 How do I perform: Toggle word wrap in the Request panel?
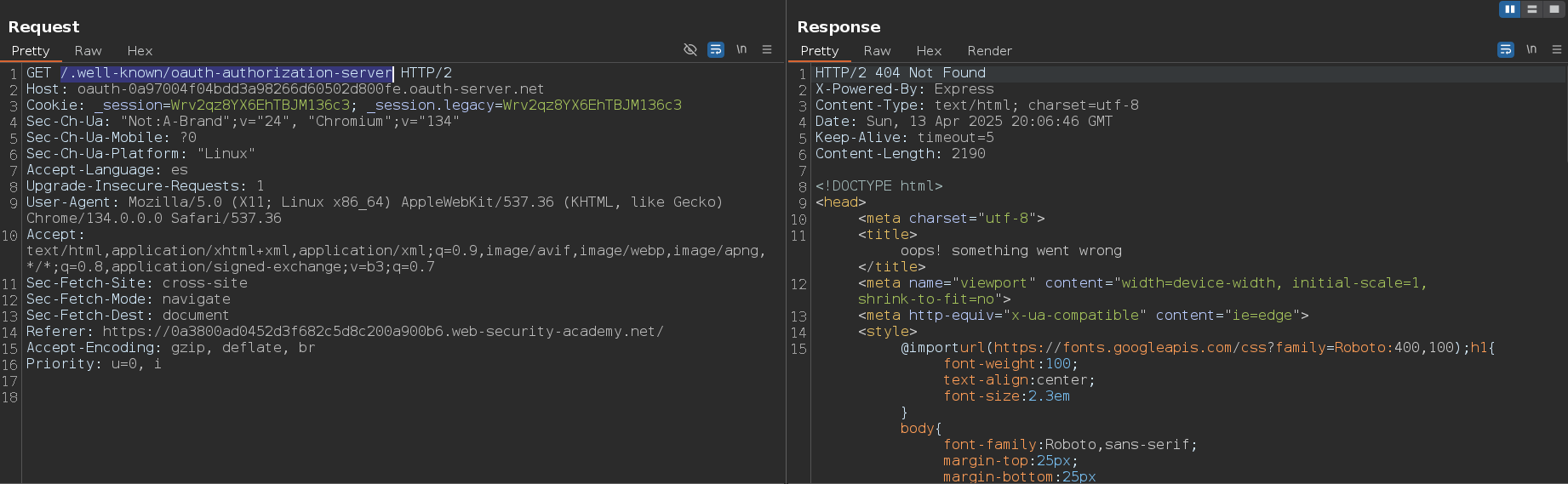pyautogui.click(x=716, y=49)
